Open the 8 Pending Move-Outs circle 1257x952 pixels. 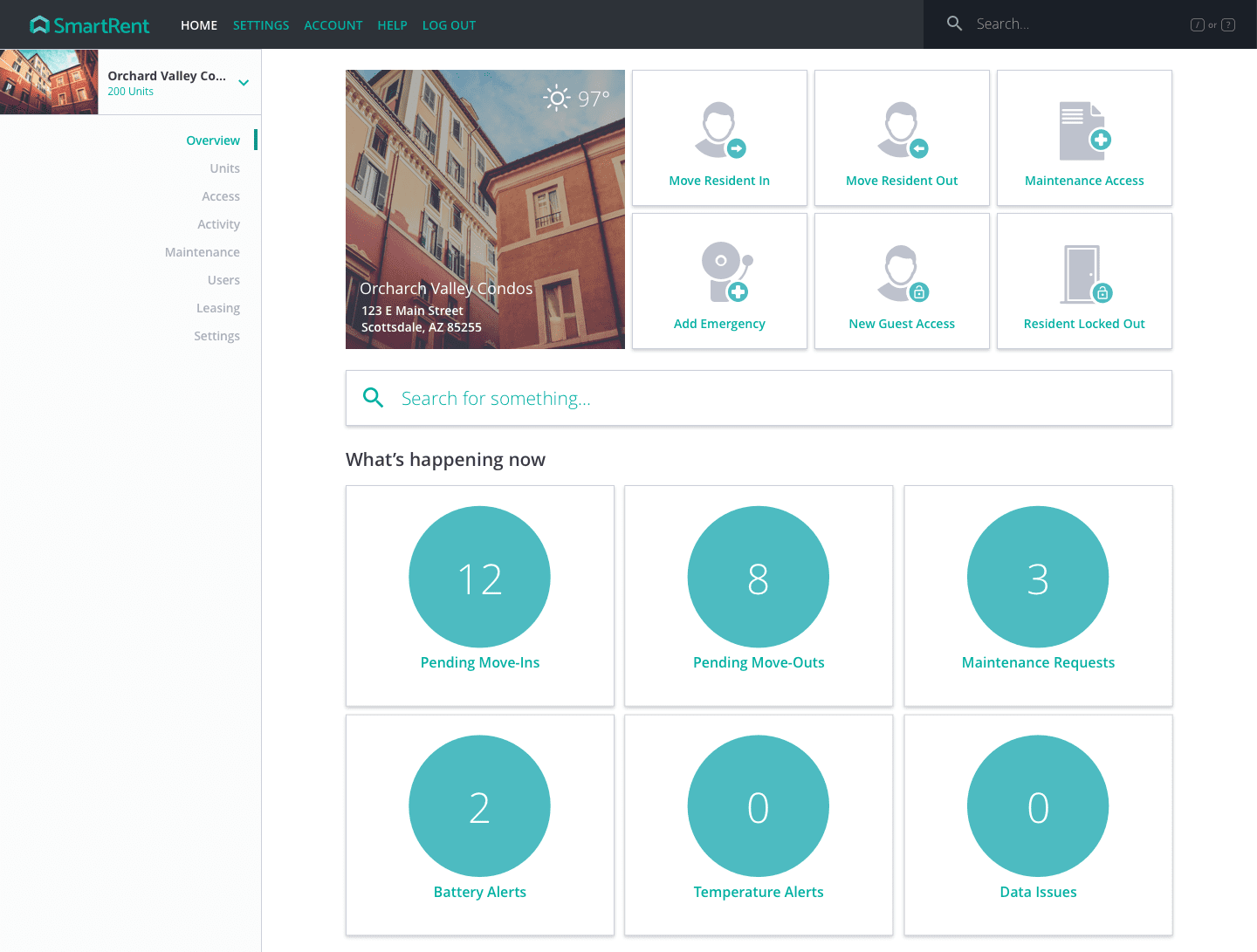point(759,577)
